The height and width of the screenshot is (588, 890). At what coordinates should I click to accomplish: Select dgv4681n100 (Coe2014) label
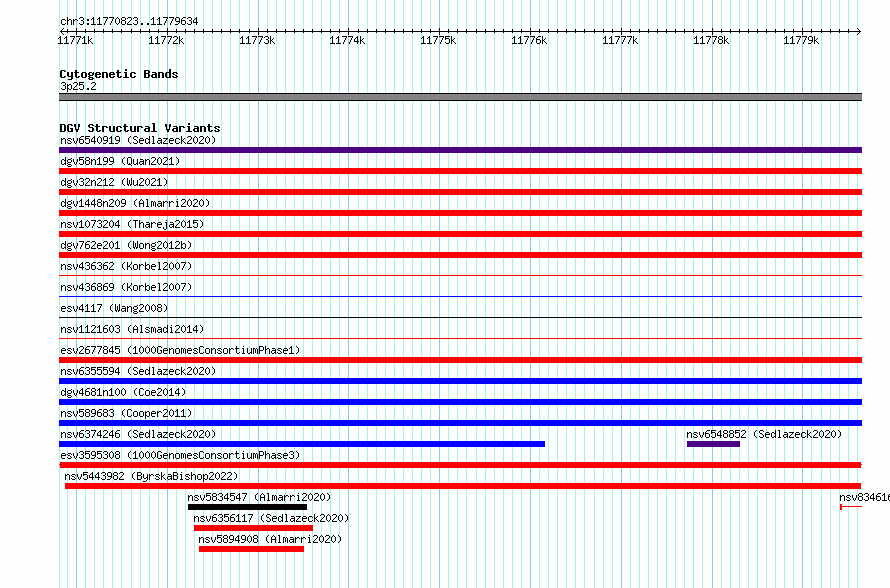pos(123,392)
